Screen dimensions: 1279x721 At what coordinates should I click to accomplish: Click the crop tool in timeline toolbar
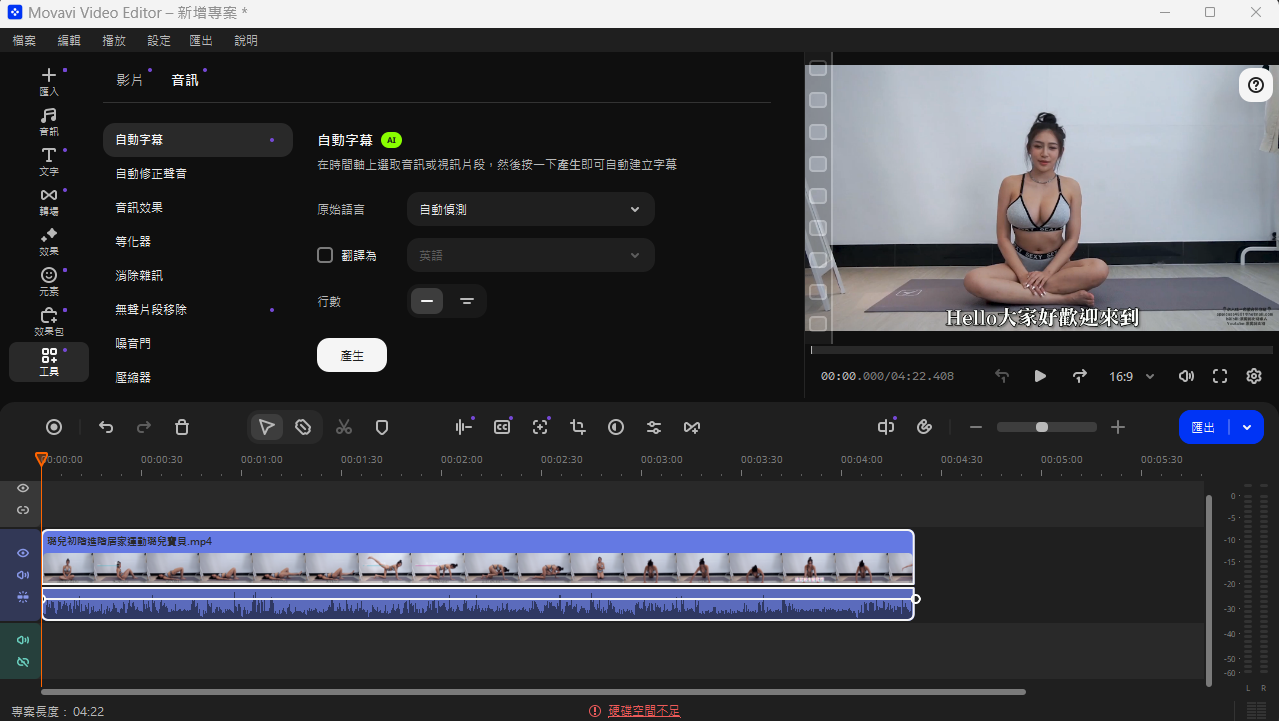pyautogui.click(x=578, y=427)
